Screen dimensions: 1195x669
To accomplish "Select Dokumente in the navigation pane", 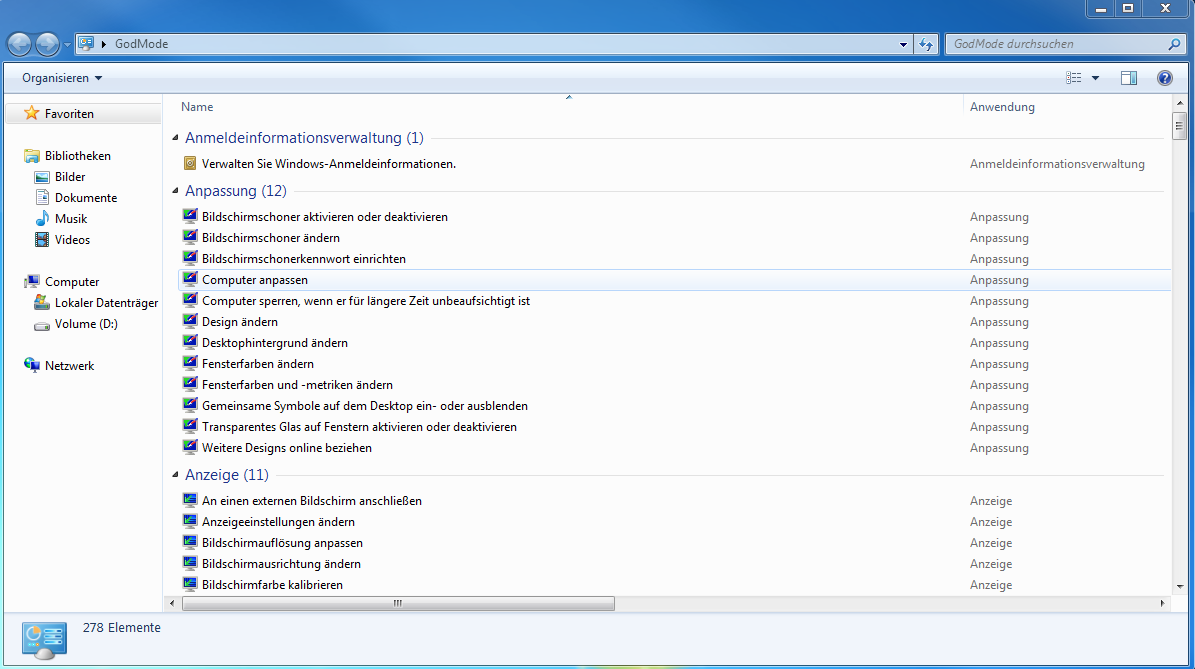I will tap(86, 197).
